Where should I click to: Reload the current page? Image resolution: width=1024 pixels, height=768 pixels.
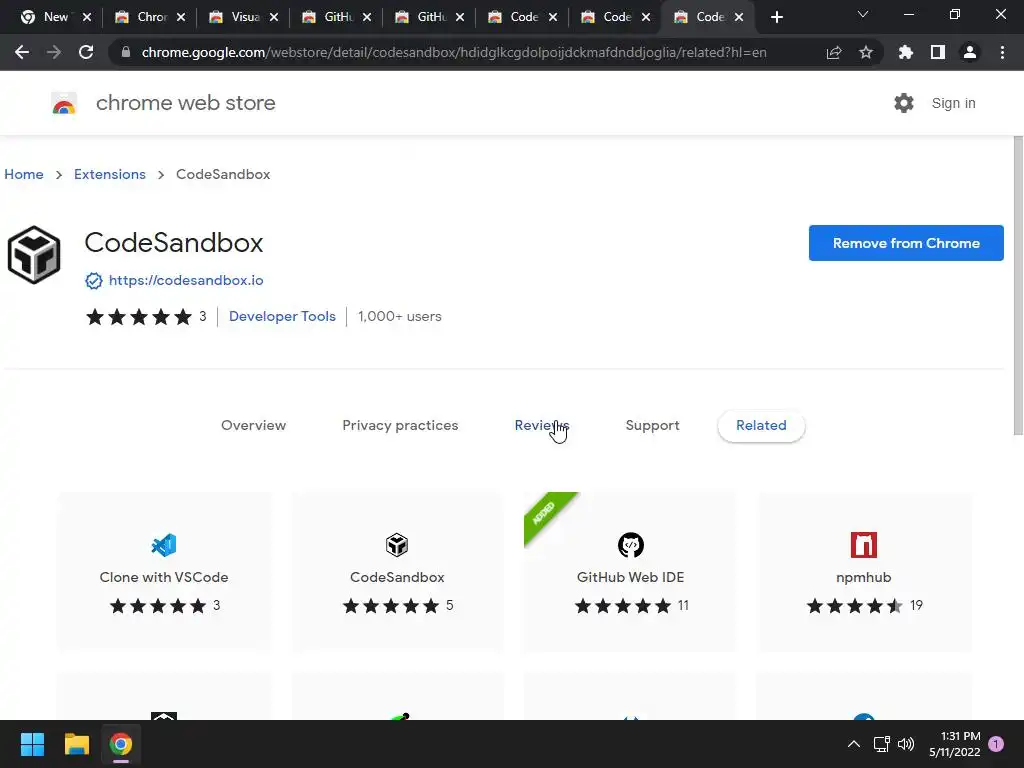click(86, 52)
